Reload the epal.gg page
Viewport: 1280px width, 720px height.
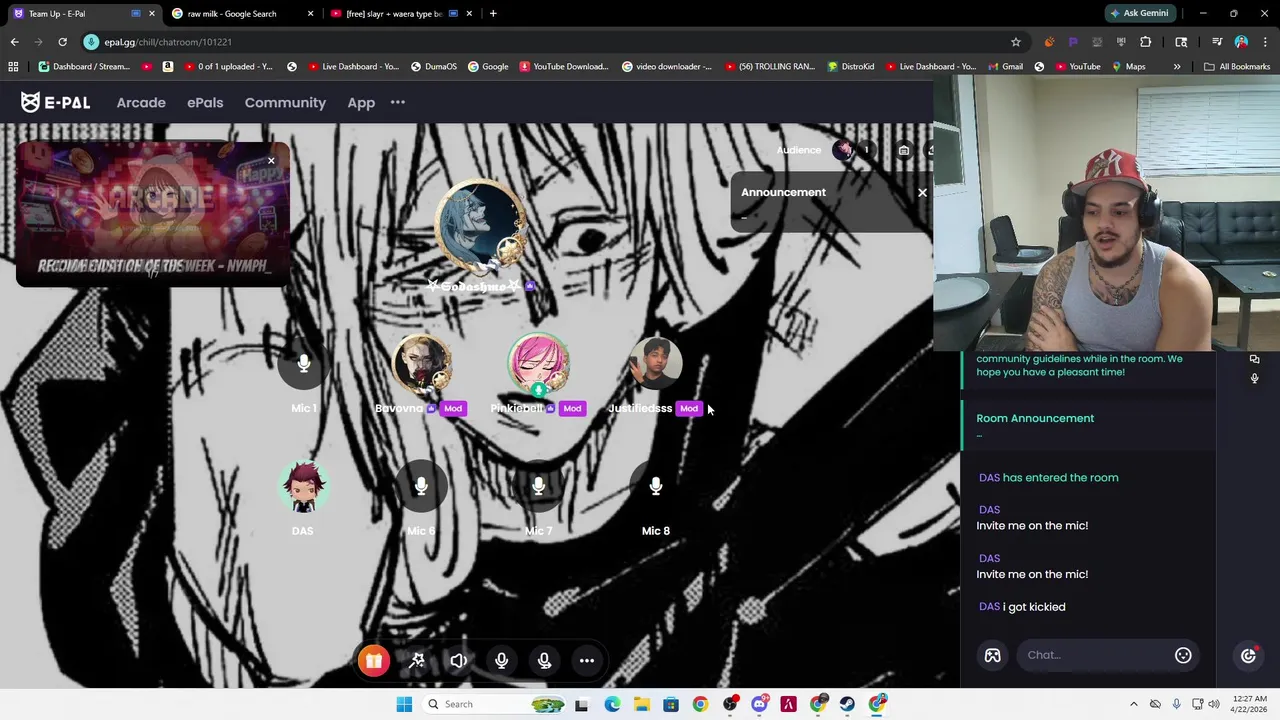[x=62, y=42]
